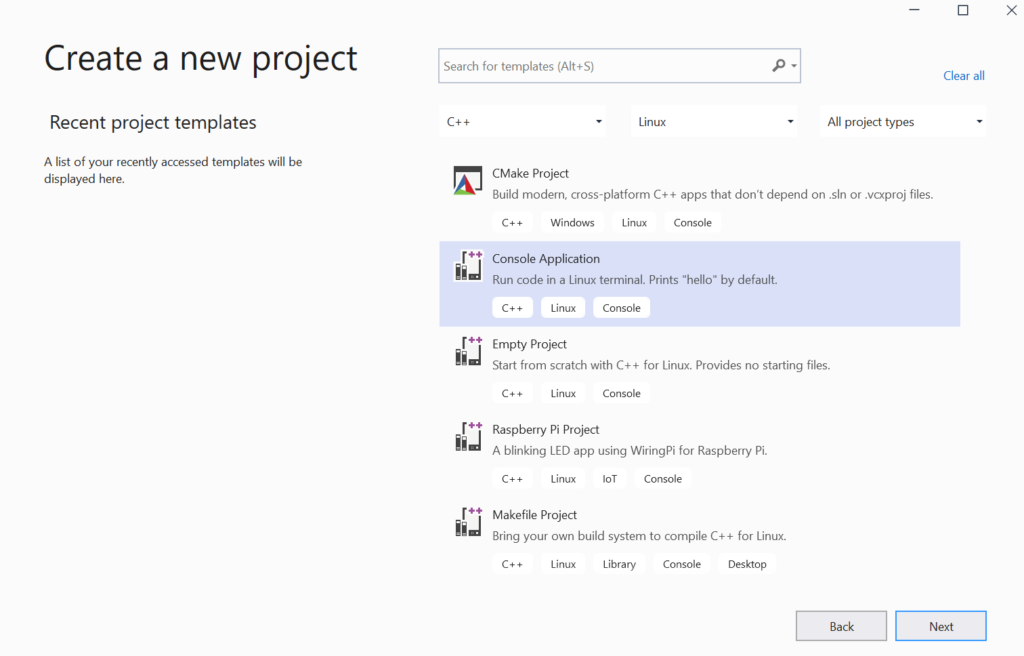Click the Library tag under Makefile Project
The height and width of the screenshot is (656, 1024).
[x=619, y=563]
